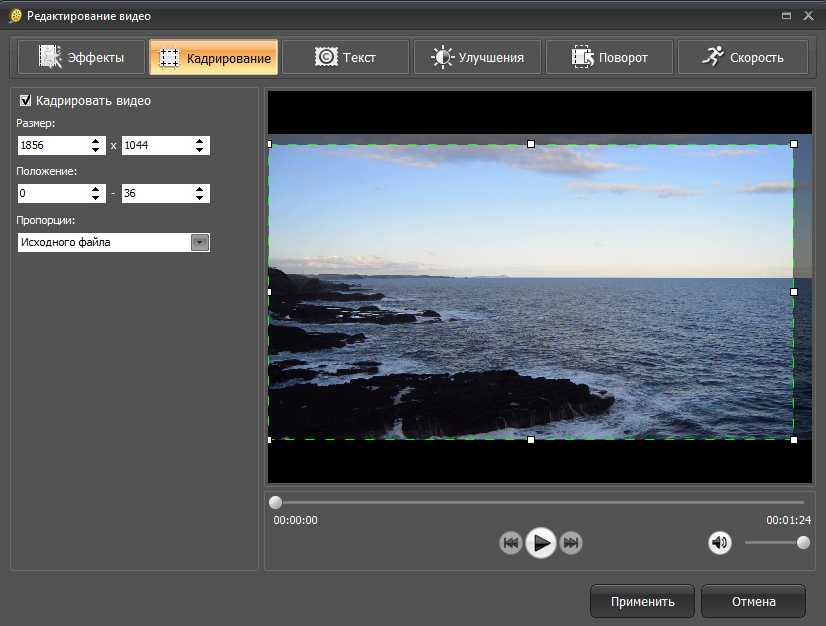Expand the Пропорции dropdown list

coord(200,242)
